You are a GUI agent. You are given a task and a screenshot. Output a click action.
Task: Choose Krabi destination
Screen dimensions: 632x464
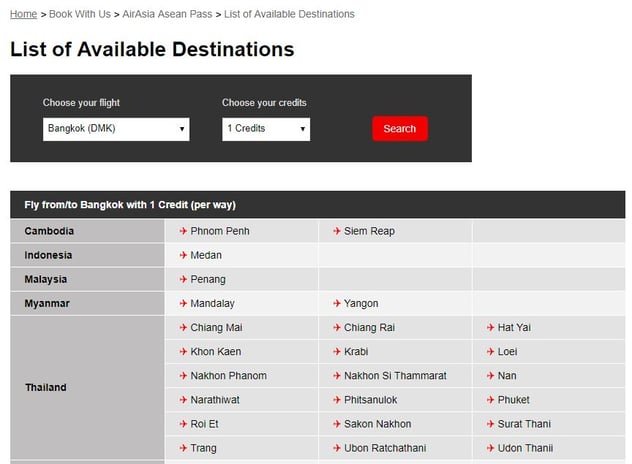coord(356,352)
